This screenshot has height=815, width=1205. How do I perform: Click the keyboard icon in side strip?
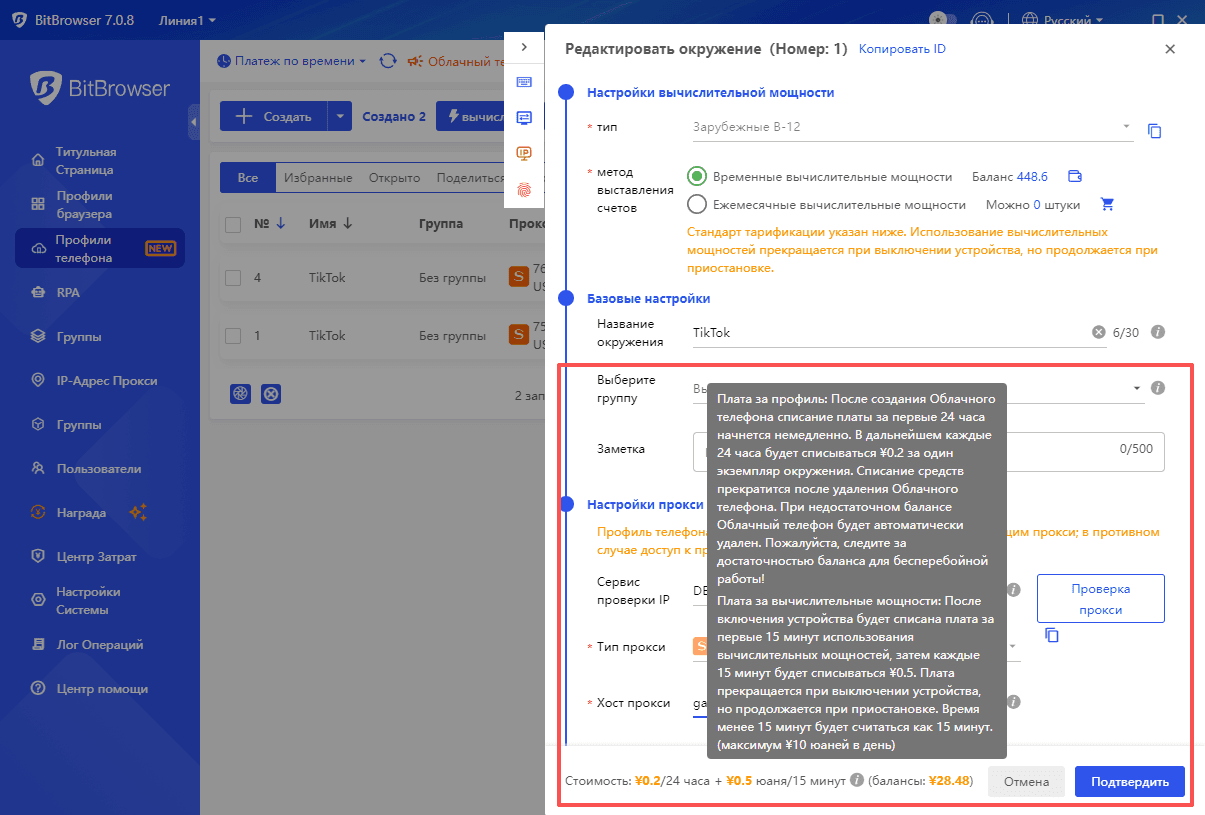[524, 82]
